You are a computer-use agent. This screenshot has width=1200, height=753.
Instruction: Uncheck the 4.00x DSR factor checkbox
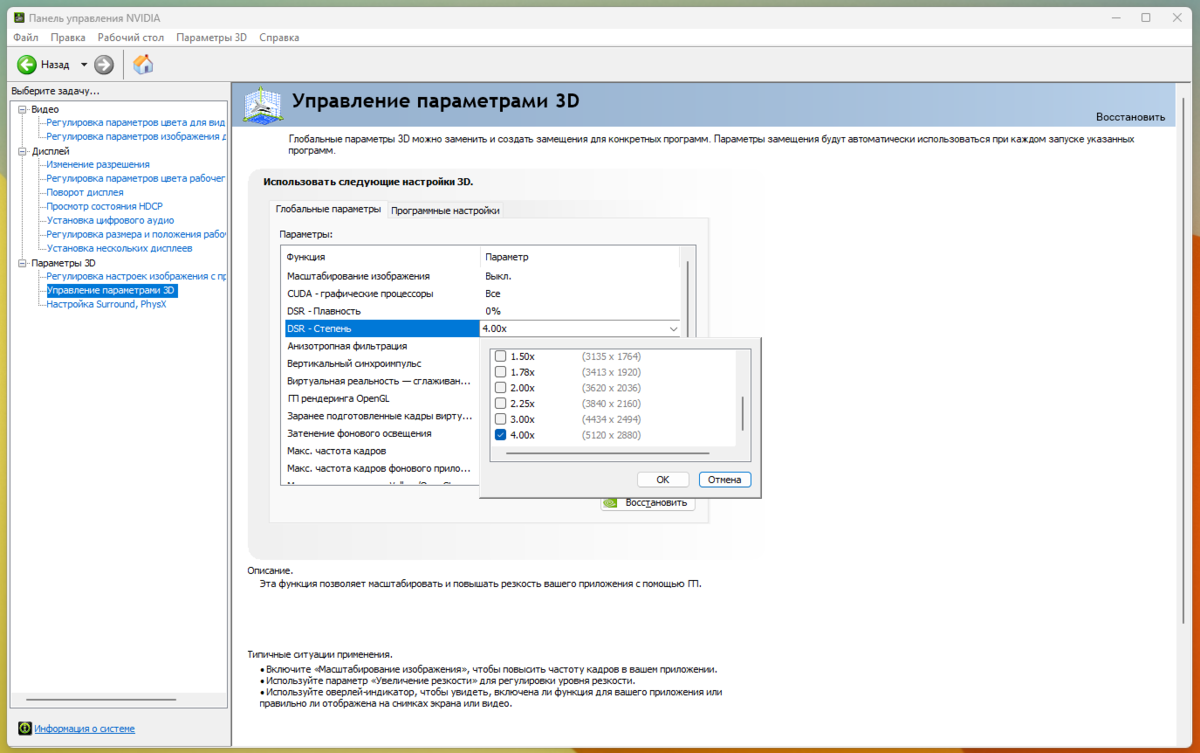tap(501, 435)
